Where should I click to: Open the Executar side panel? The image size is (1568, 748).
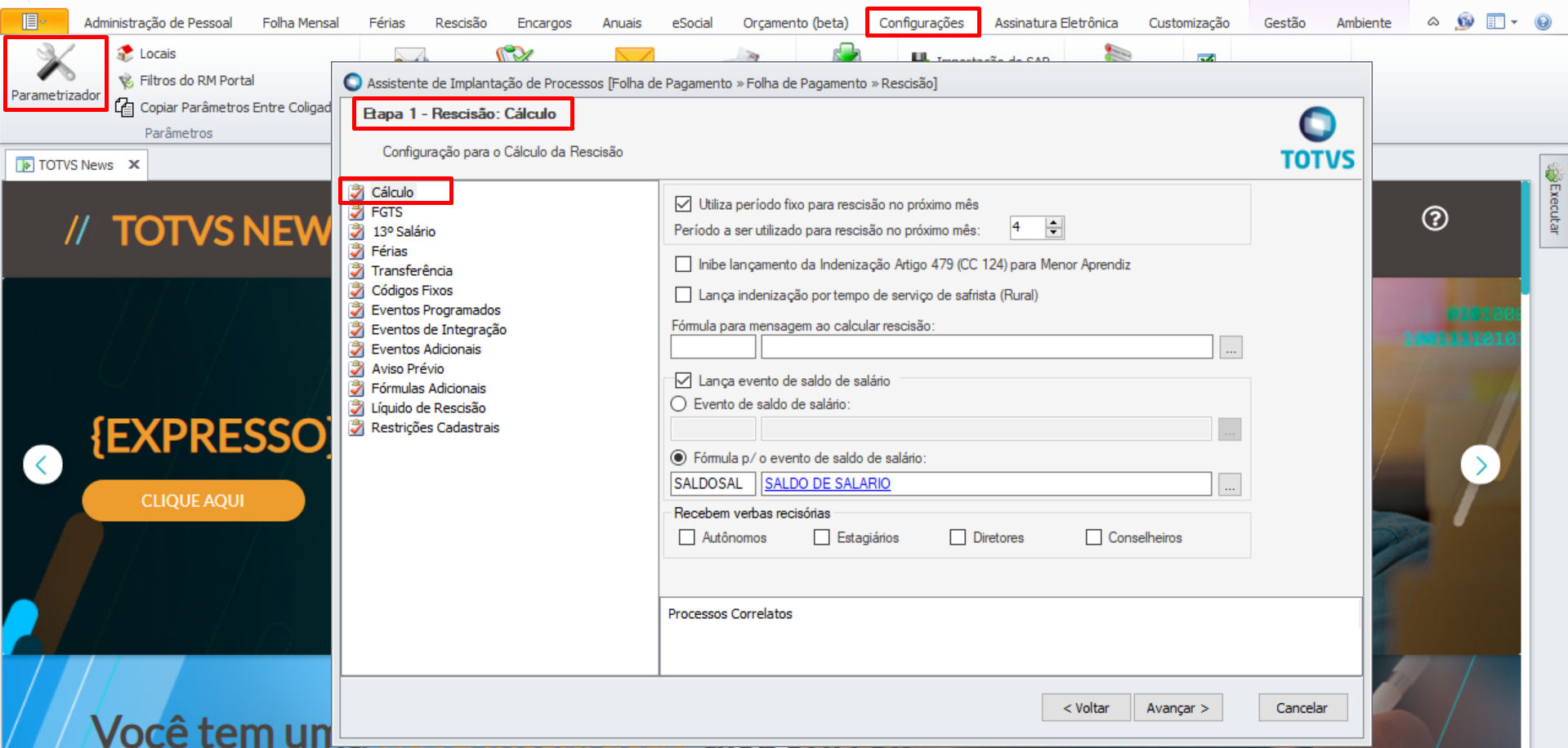pyautogui.click(x=1553, y=200)
